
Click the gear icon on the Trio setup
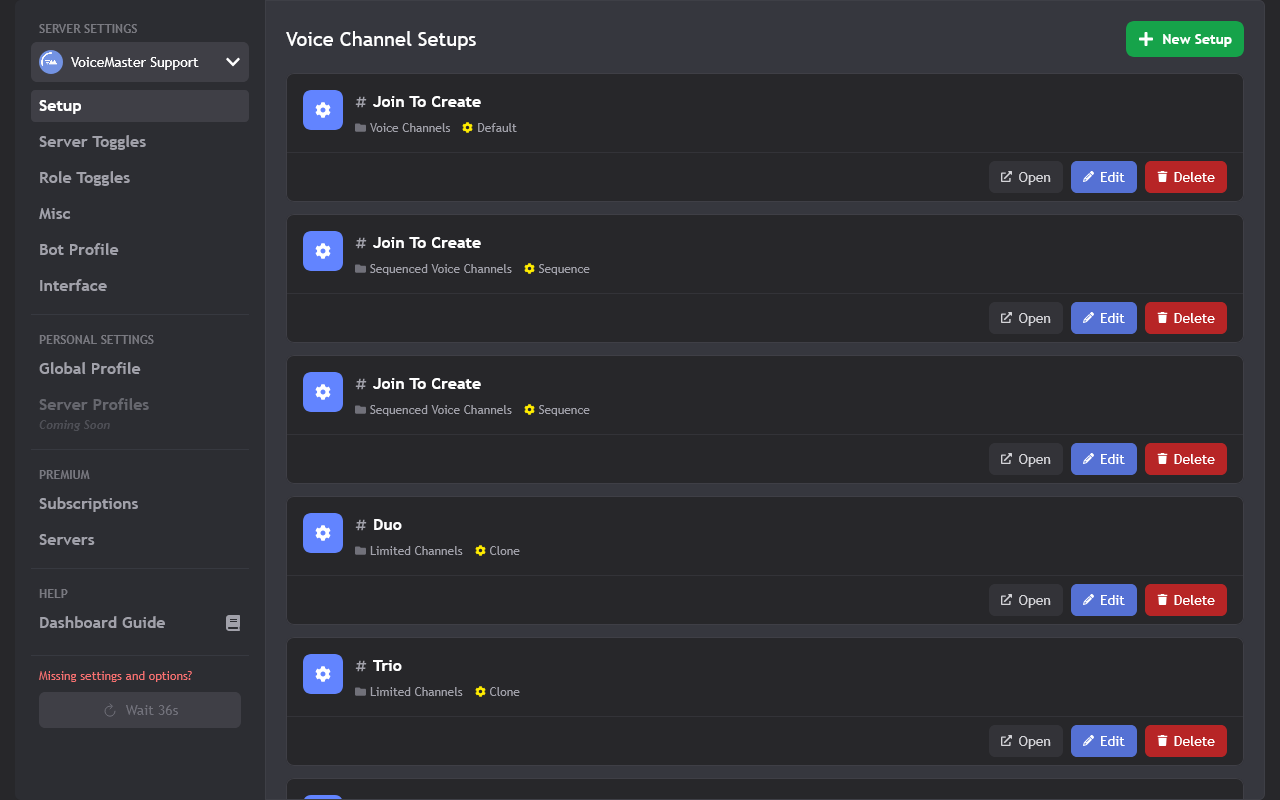click(323, 674)
